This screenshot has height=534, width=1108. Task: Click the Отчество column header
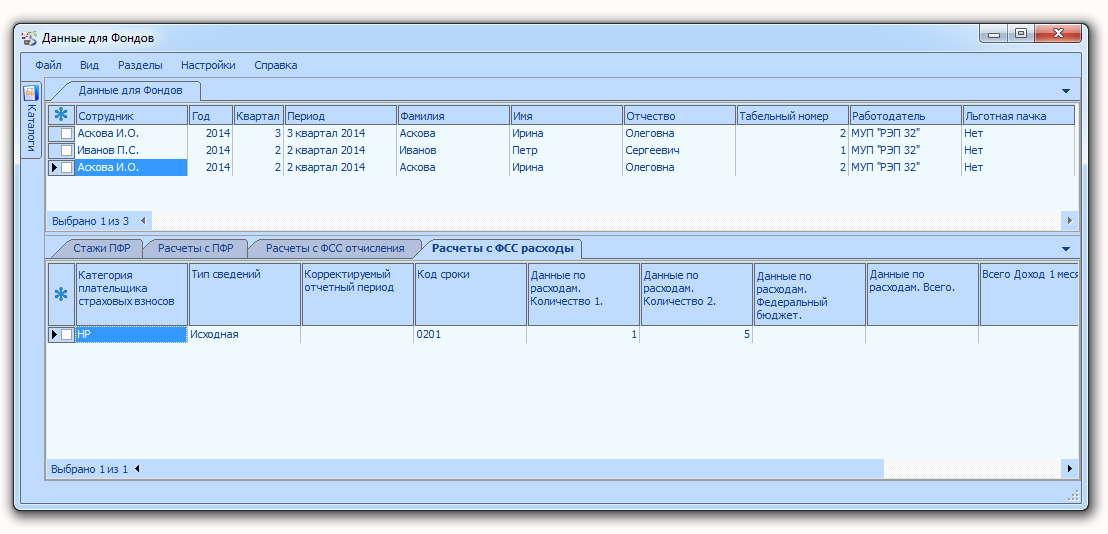679,116
